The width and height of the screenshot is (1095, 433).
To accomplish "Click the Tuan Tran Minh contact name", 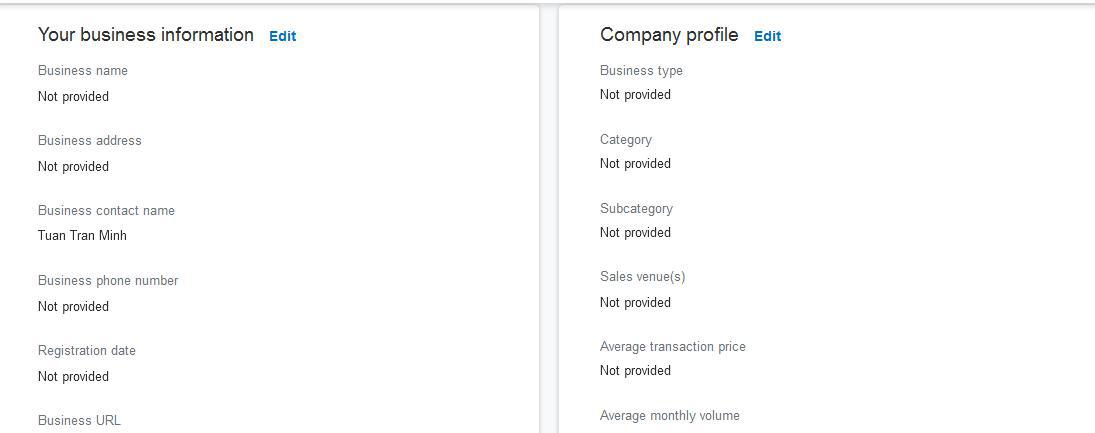I will tap(82, 236).
